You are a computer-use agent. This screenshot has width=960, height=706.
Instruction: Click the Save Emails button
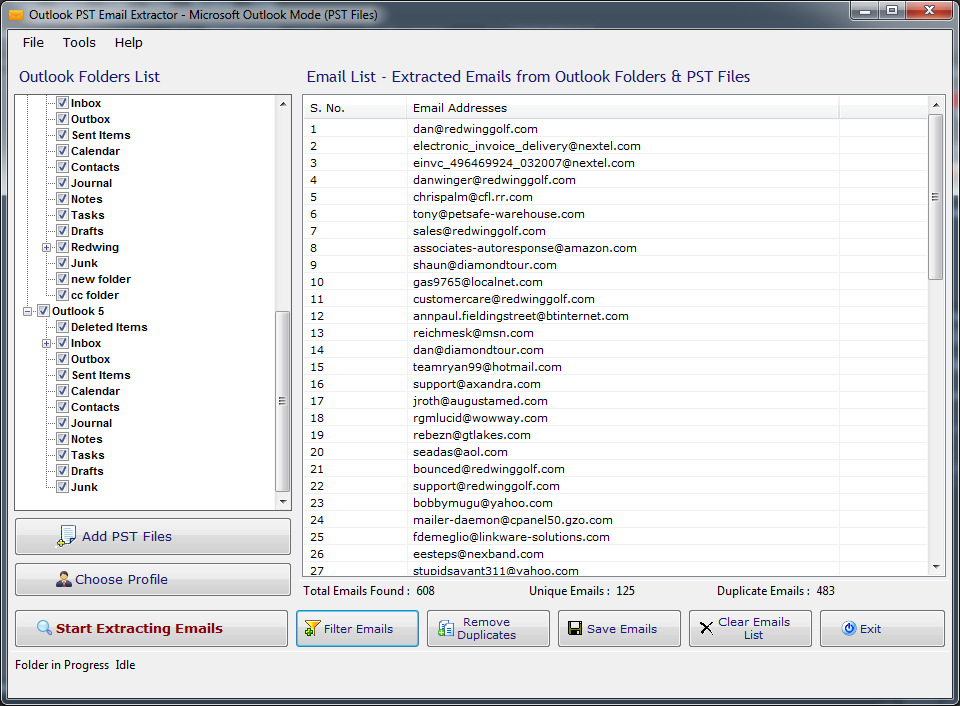(619, 628)
